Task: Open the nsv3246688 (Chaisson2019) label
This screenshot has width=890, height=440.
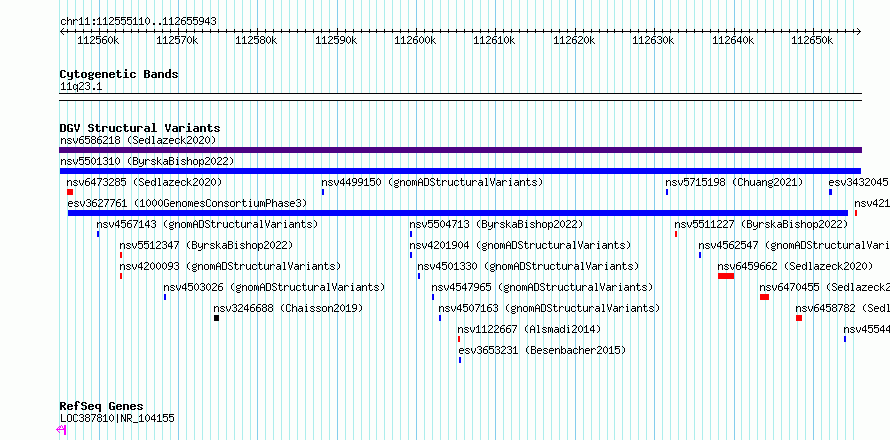Action: pyautogui.click(x=288, y=308)
